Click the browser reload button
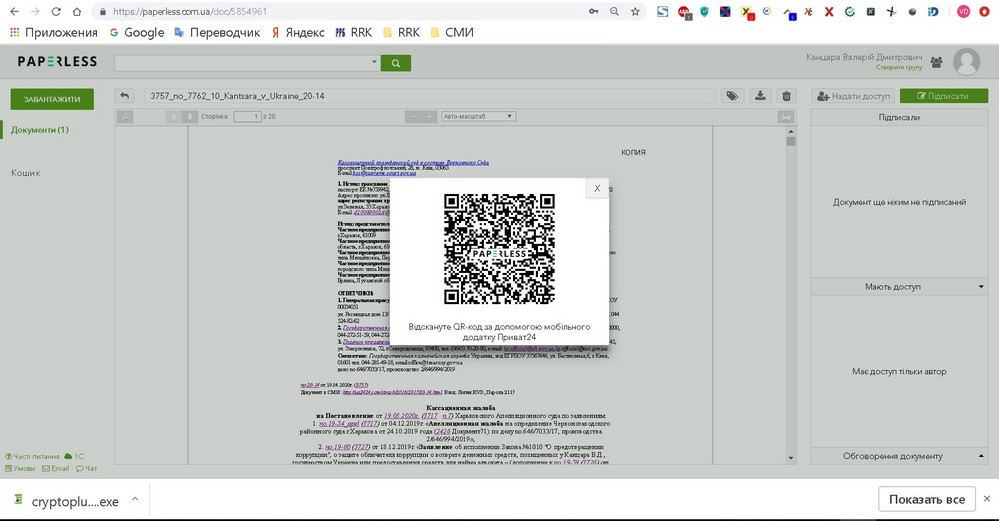999x521 pixels. [56, 11]
